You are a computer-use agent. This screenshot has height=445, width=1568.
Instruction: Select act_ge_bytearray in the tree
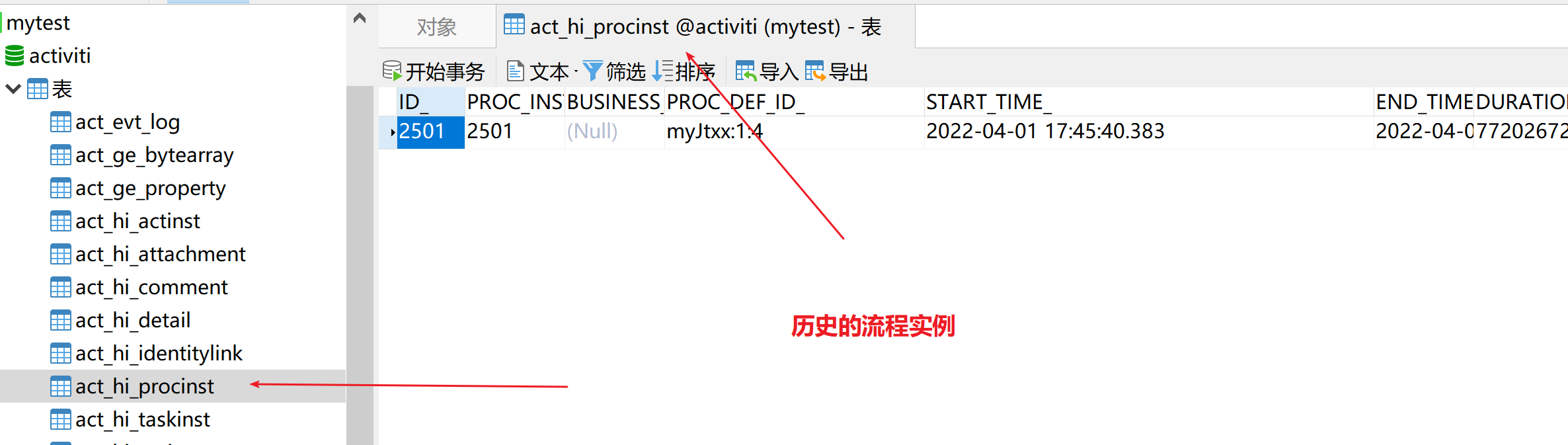155,155
